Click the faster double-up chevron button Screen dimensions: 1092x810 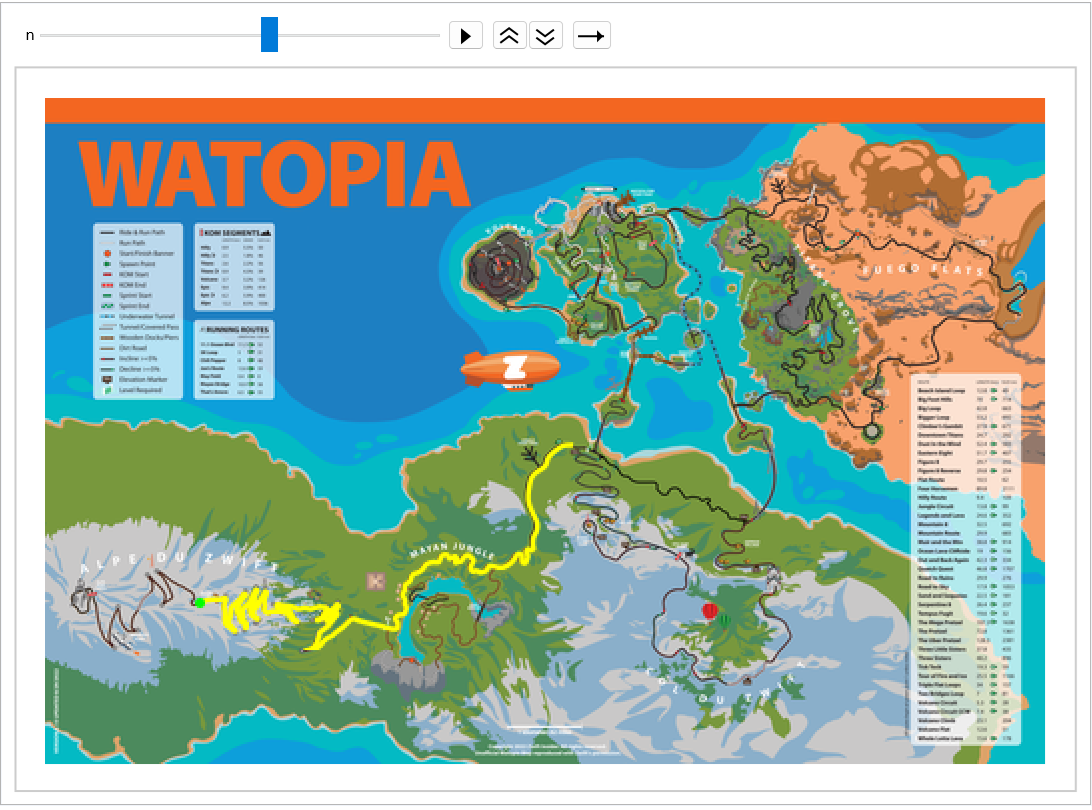click(510, 36)
